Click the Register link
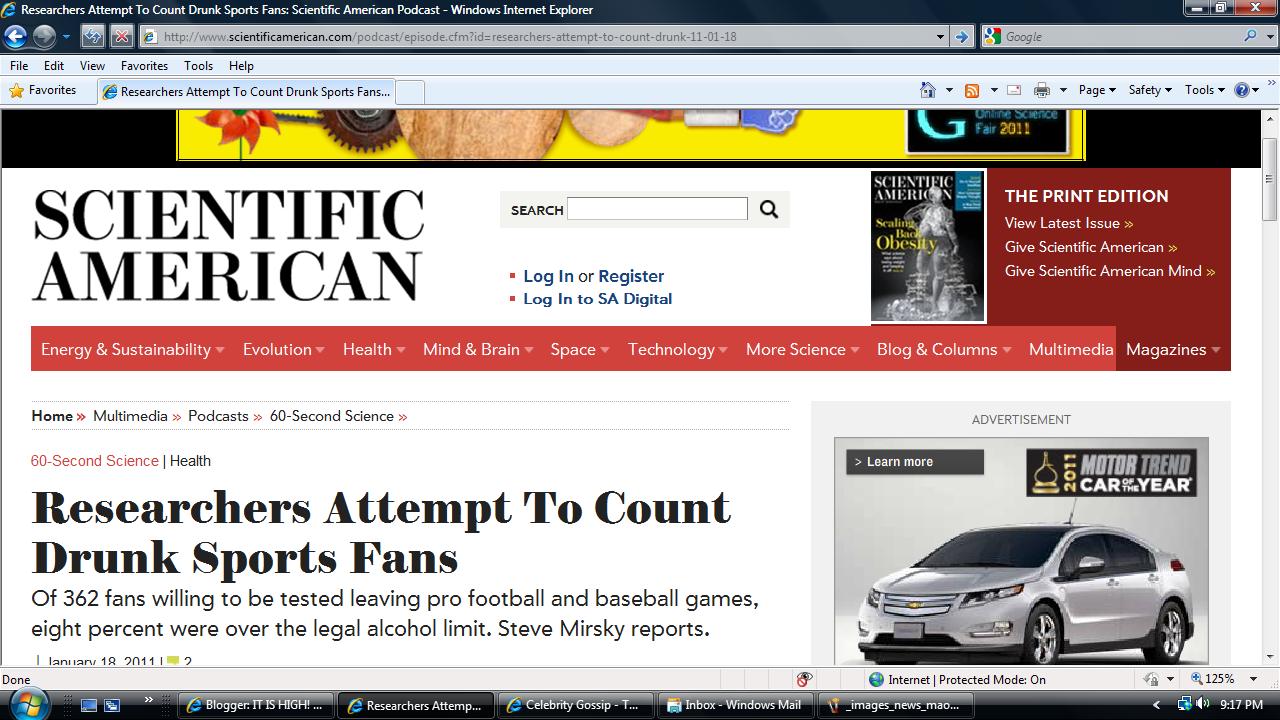 click(631, 276)
